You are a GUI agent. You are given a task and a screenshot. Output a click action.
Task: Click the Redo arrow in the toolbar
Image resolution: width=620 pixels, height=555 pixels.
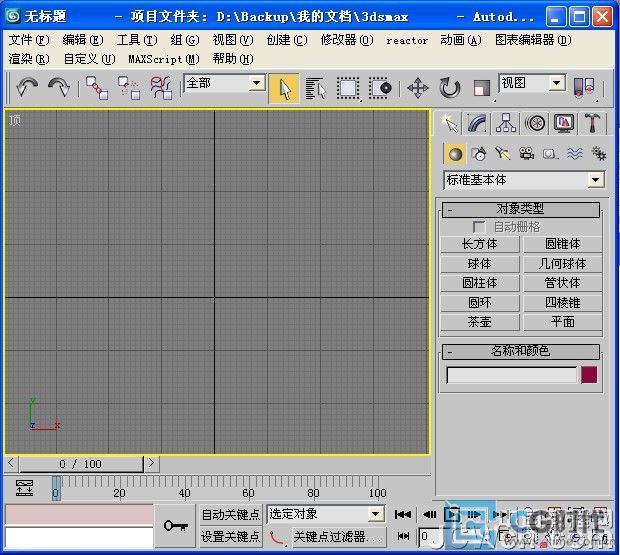(59, 87)
